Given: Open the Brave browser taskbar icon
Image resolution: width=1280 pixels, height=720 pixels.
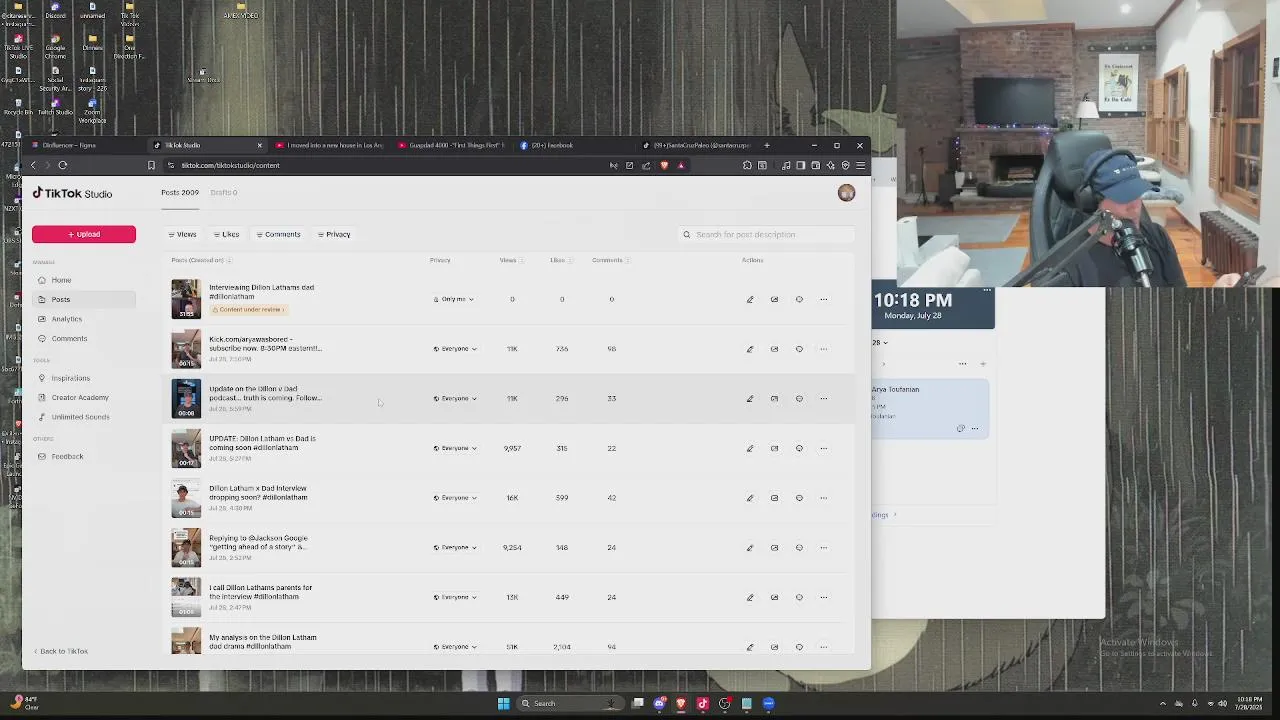Looking at the screenshot, I should [681, 703].
